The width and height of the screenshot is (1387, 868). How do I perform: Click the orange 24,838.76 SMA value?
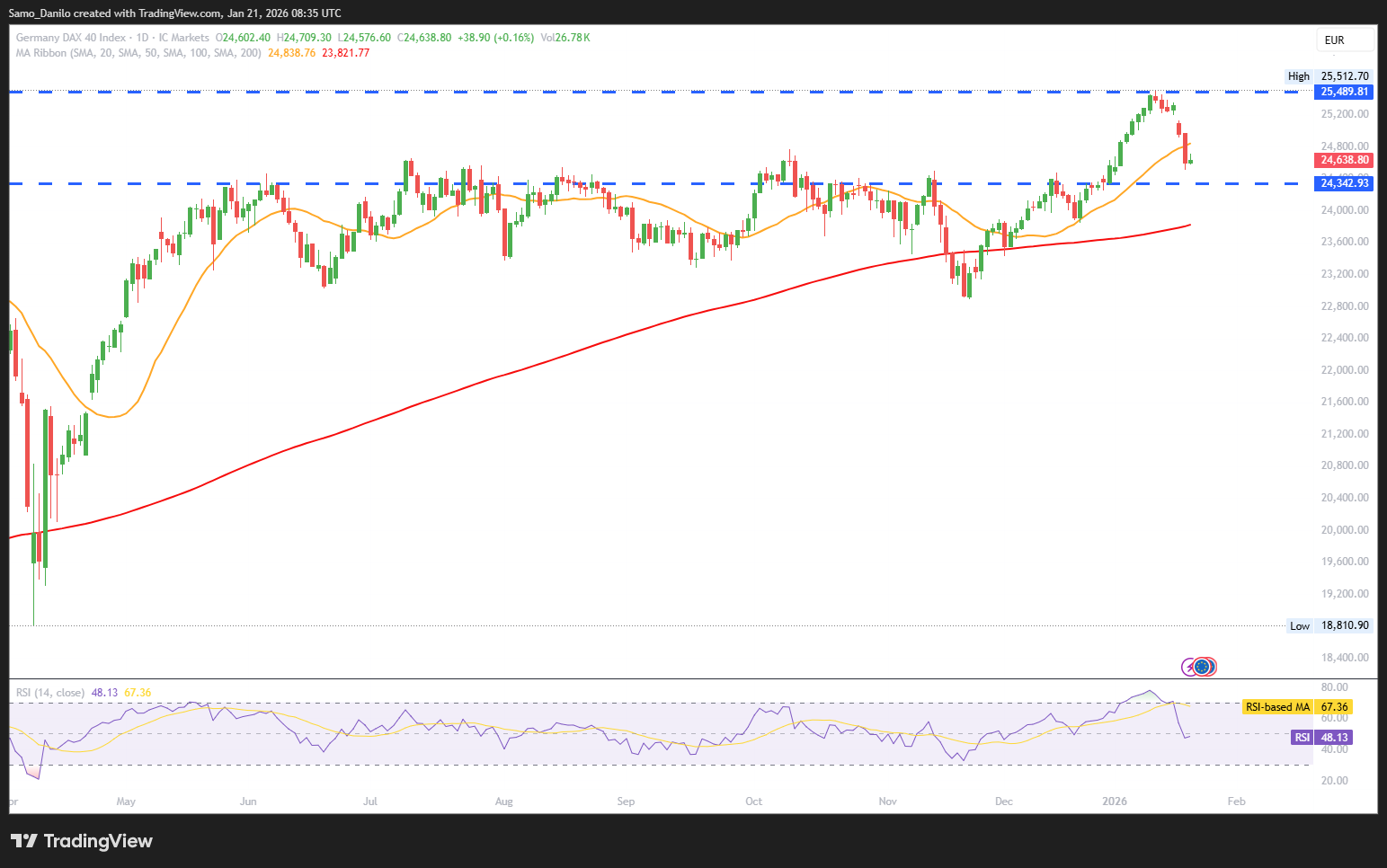[292, 53]
